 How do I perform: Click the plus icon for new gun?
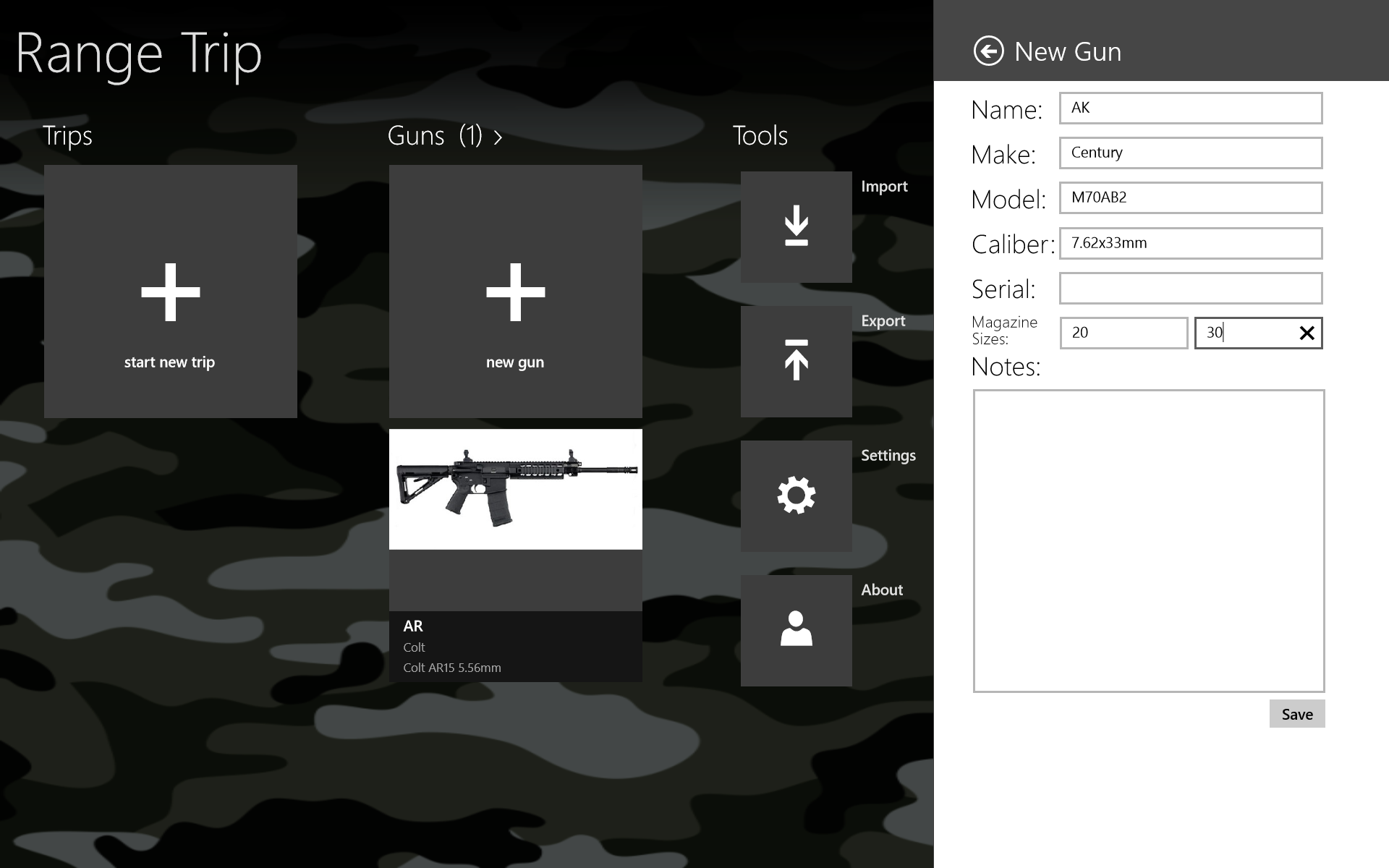[x=515, y=292]
